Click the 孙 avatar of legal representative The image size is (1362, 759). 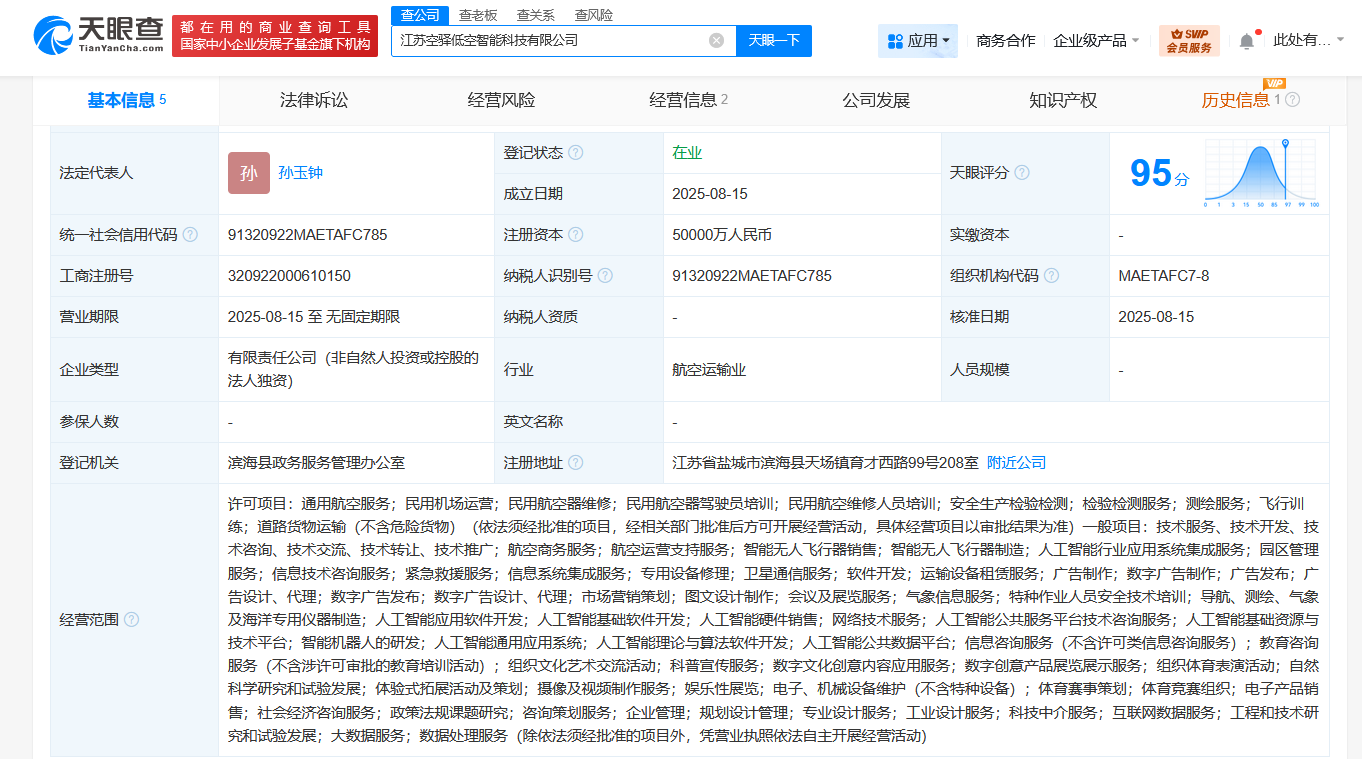click(x=248, y=173)
